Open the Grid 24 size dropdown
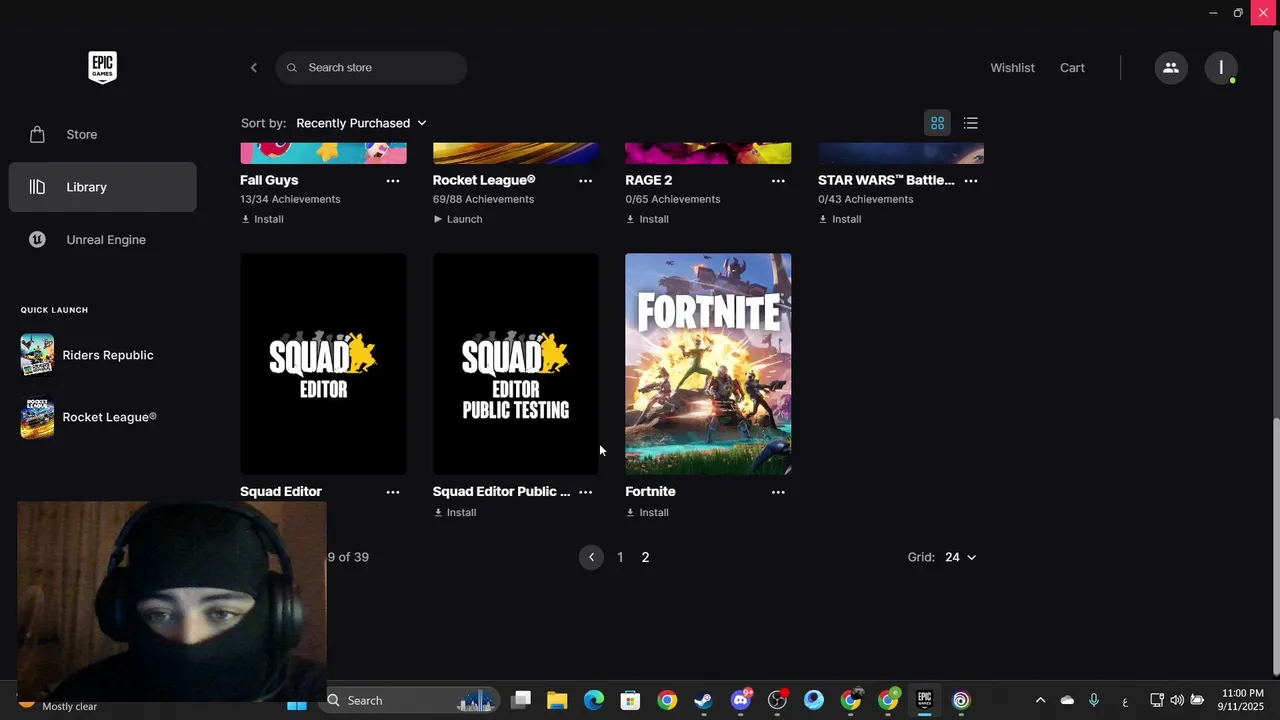Image resolution: width=1280 pixels, height=720 pixels. pos(960,557)
